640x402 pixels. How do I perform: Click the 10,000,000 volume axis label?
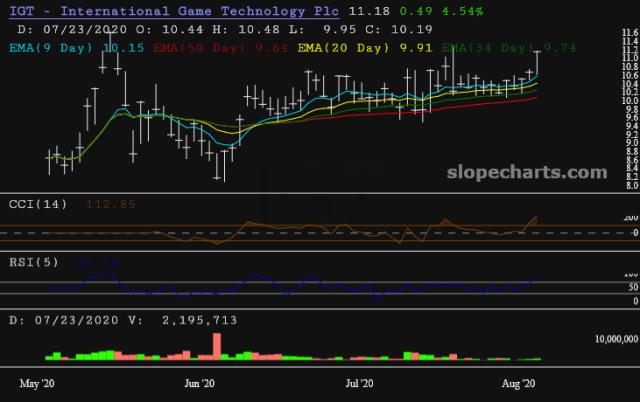[x=616, y=339]
